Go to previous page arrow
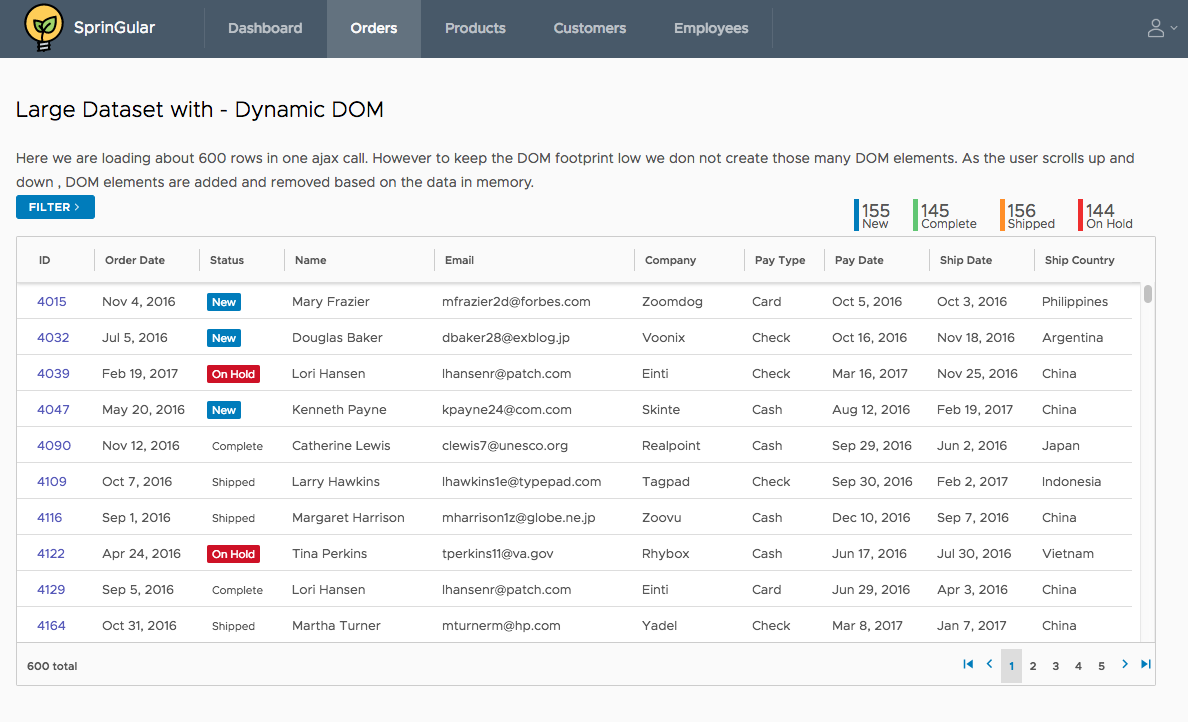The image size is (1188, 722). pyautogui.click(x=989, y=664)
